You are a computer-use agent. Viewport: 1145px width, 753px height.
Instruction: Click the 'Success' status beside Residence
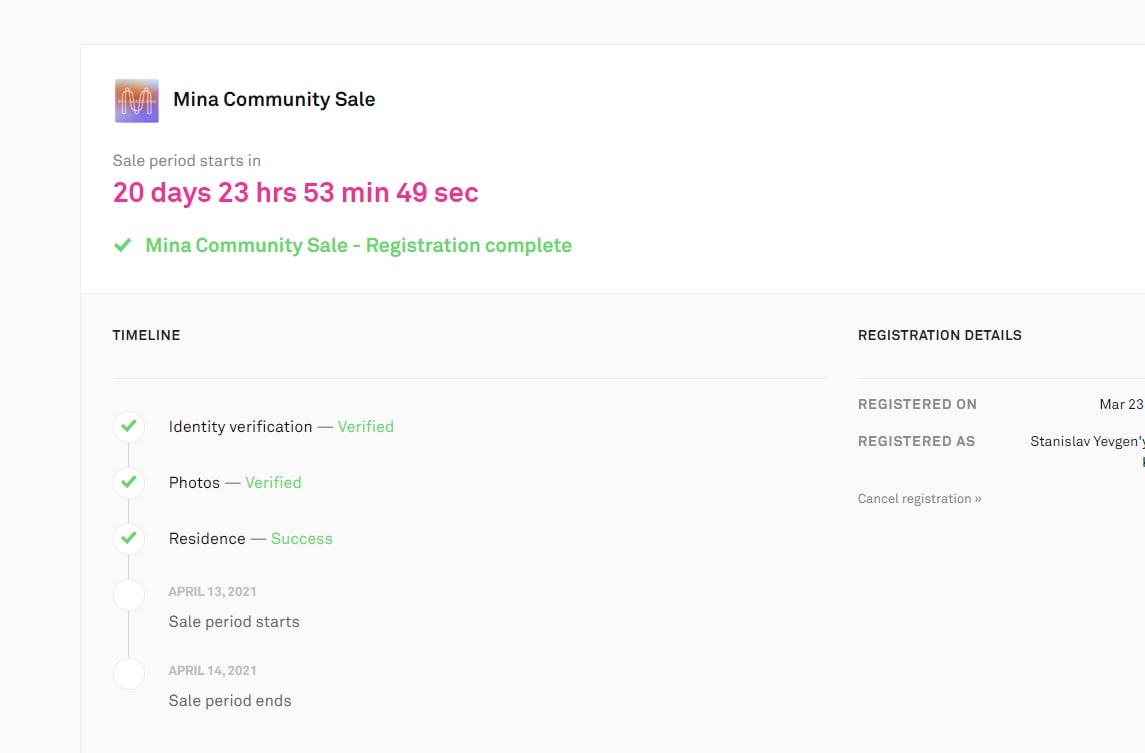302,539
